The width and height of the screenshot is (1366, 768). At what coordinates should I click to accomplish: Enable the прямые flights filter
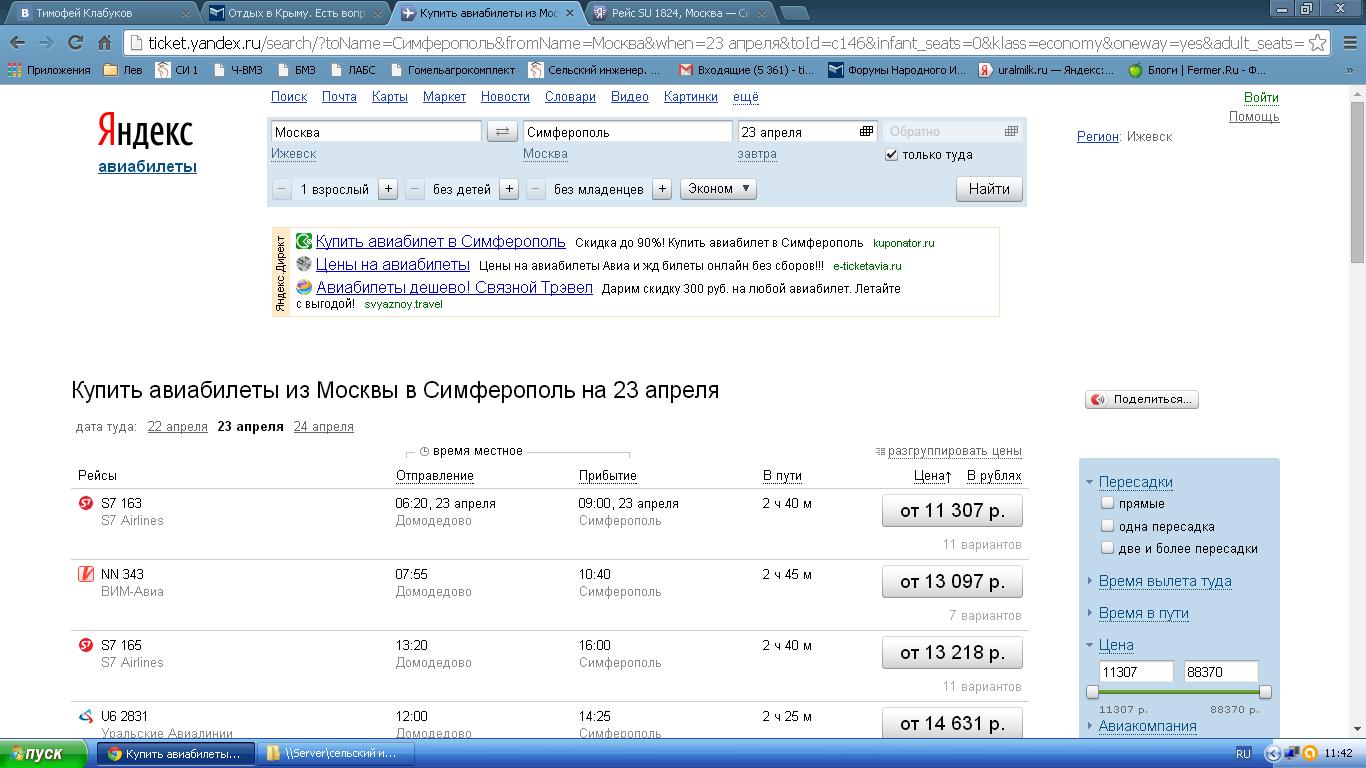(x=1107, y=503)
